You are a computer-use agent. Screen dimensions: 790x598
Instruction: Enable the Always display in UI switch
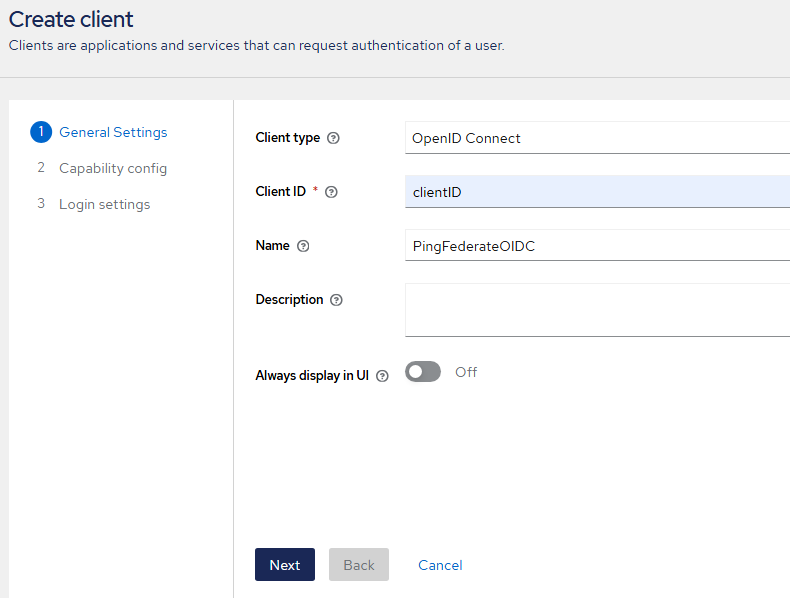[423, 372]
